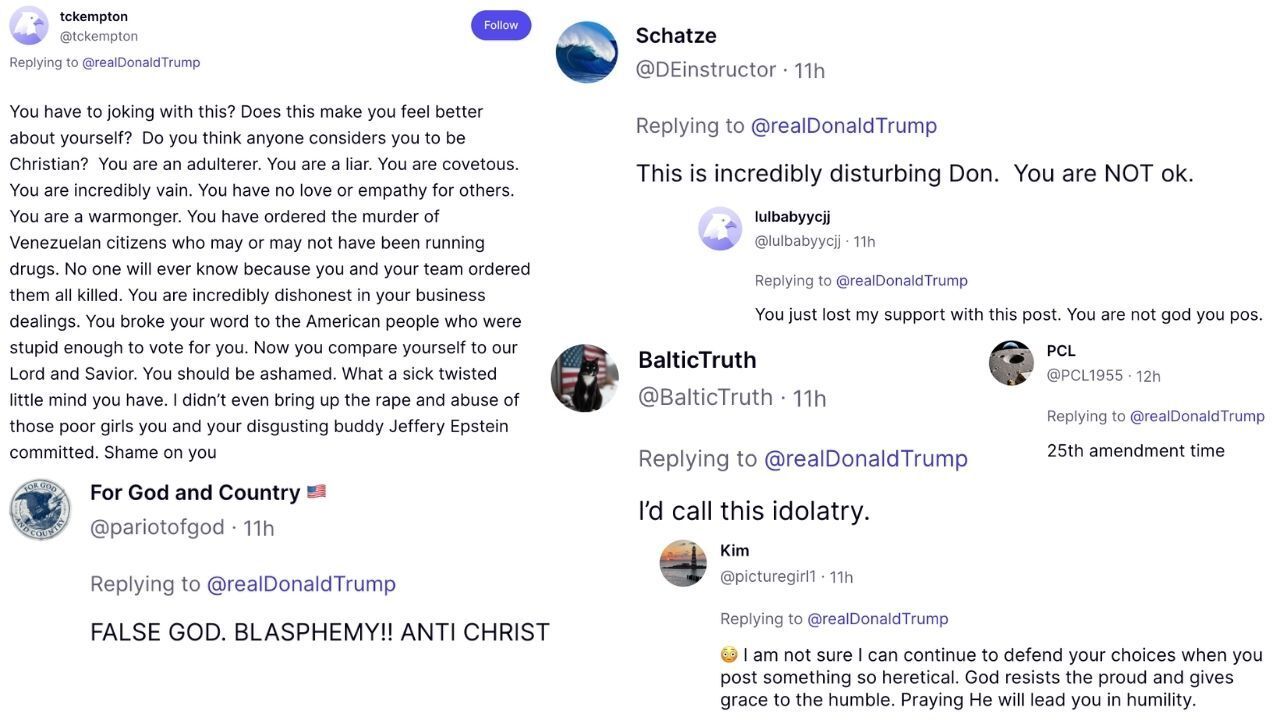Click @realDonaldTrump link in BalticTruth's reply

[865, 458]
